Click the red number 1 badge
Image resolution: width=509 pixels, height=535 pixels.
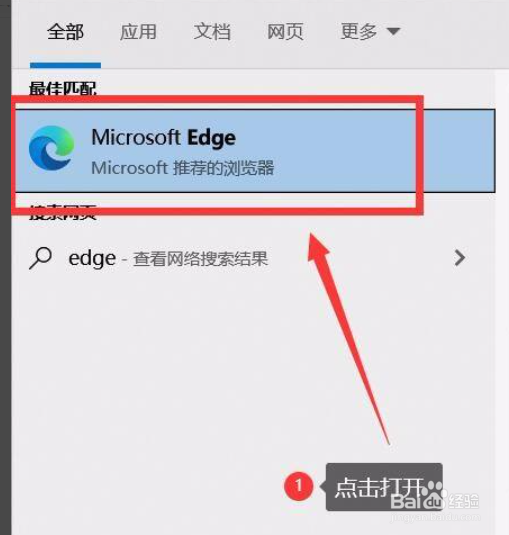coord(299,486)
